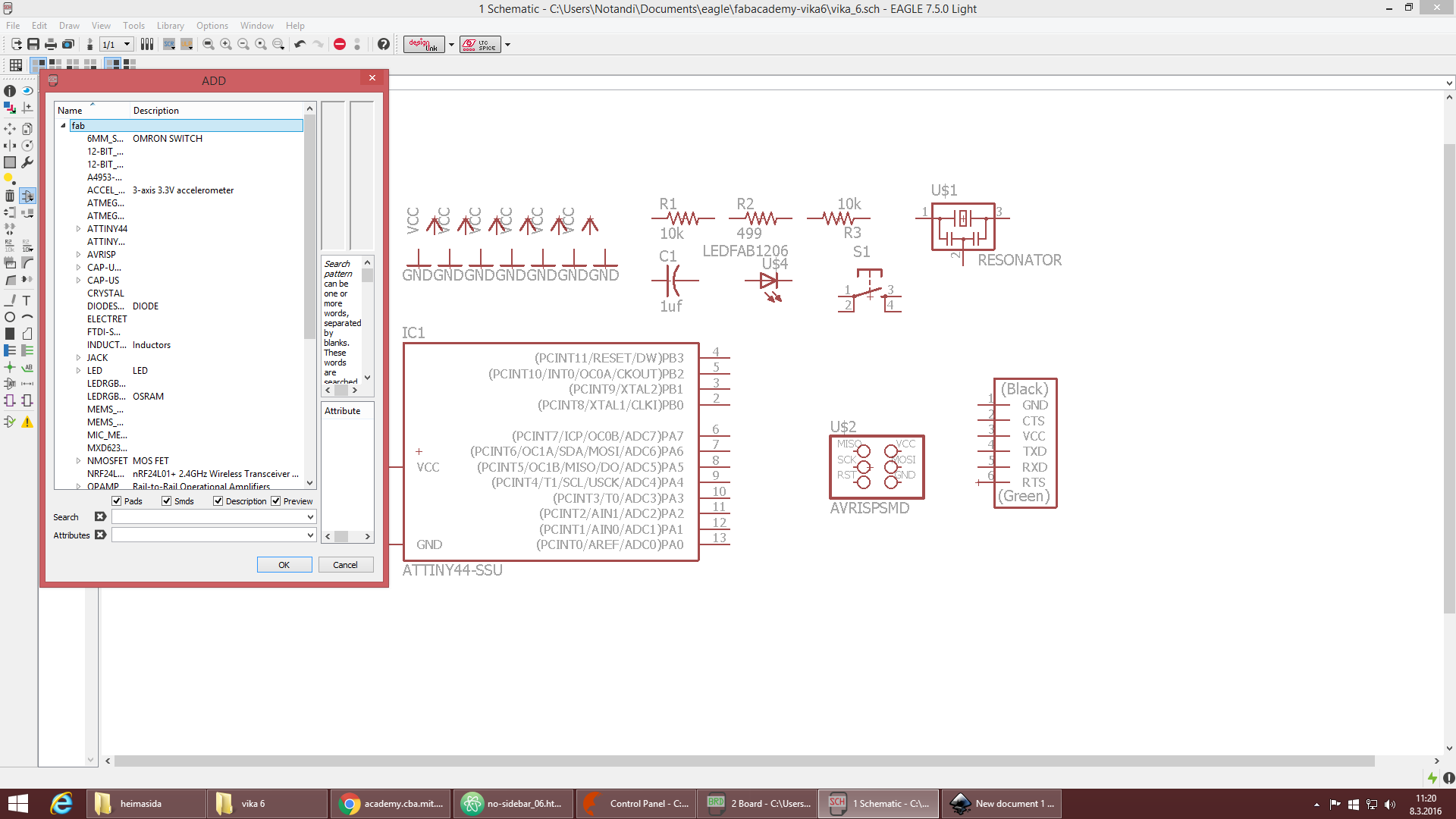Switch to the 2 Board taskbar window
The image size is (1456, 819).
(x=757, y=803)
